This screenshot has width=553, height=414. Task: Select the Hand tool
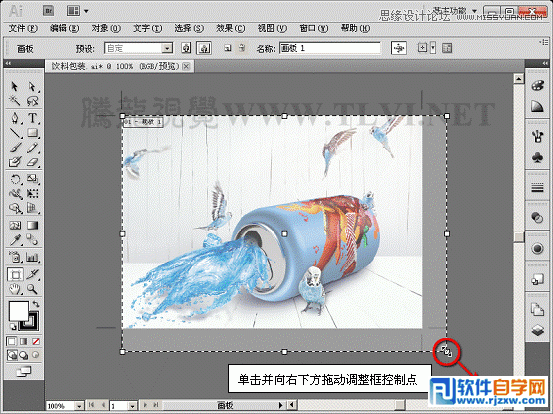[15, 289]
